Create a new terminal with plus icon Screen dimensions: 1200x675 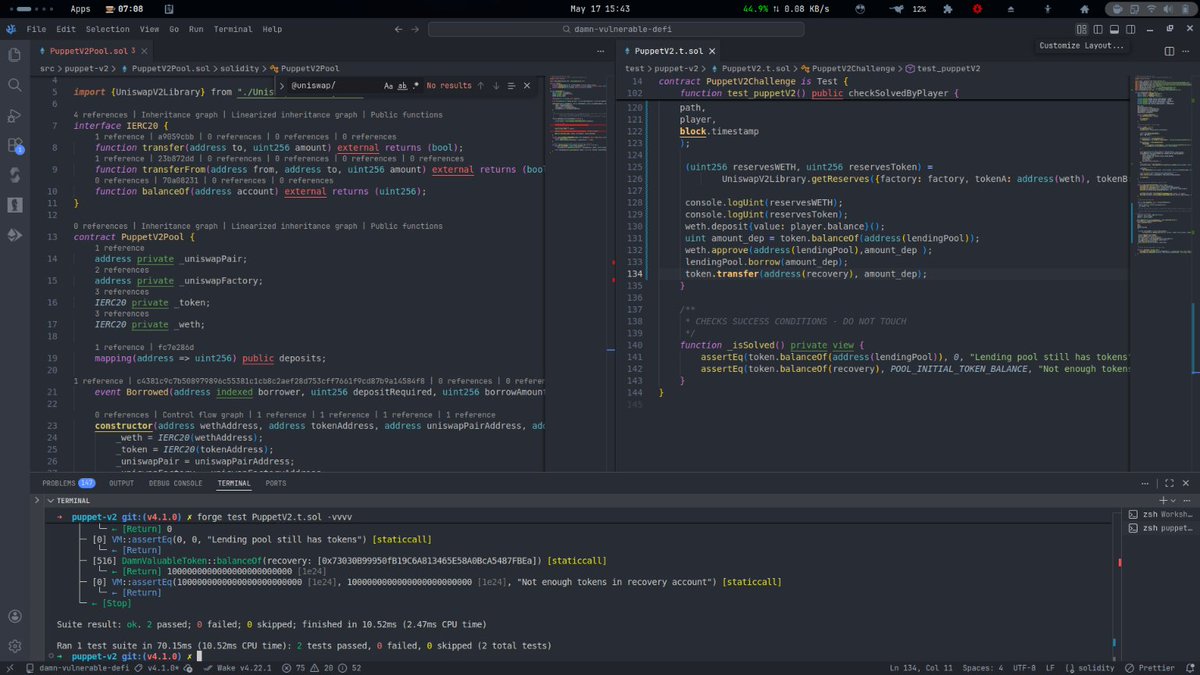(x=1162, y=500)
